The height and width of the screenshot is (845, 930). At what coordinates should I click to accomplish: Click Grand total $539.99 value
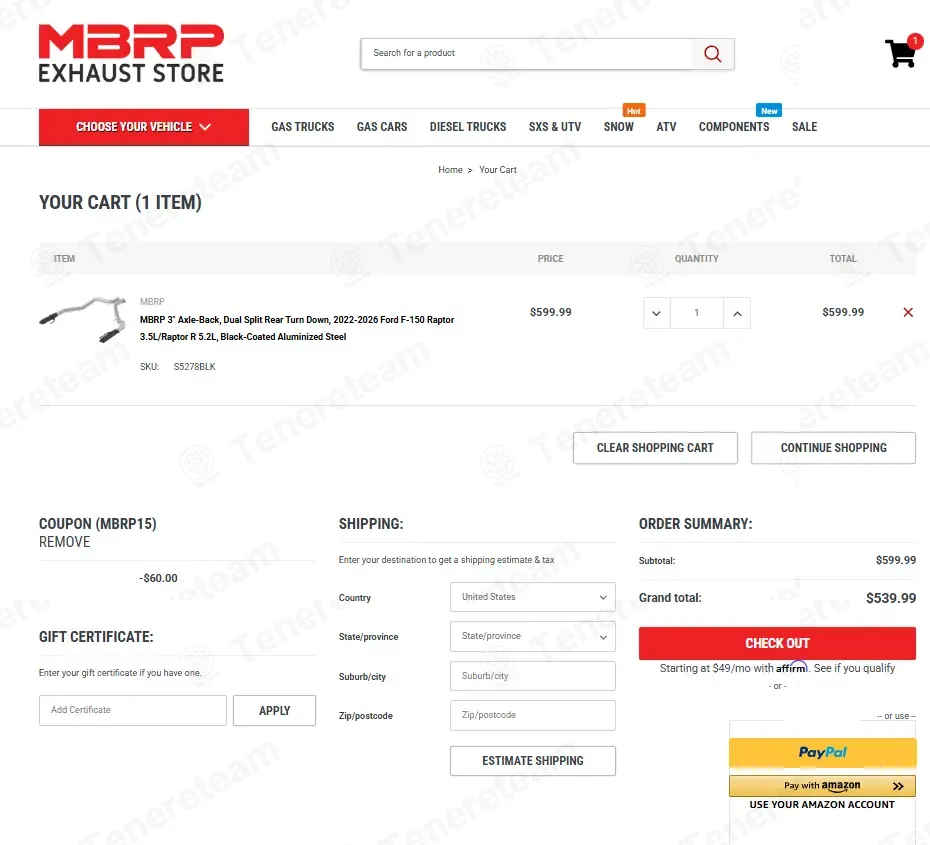[891, 598]
